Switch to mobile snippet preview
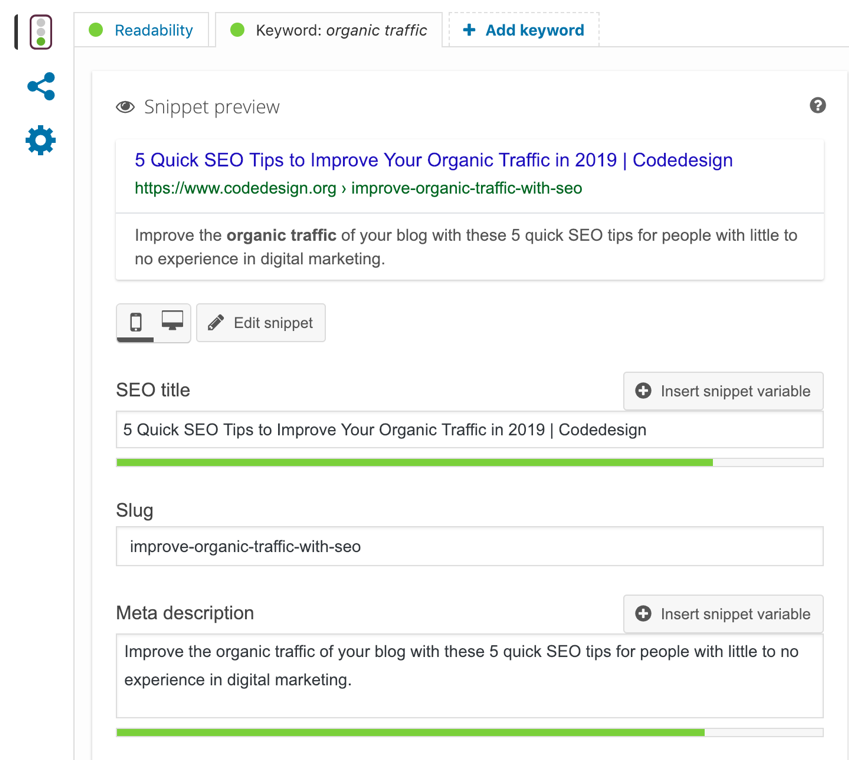 point(137,322)
